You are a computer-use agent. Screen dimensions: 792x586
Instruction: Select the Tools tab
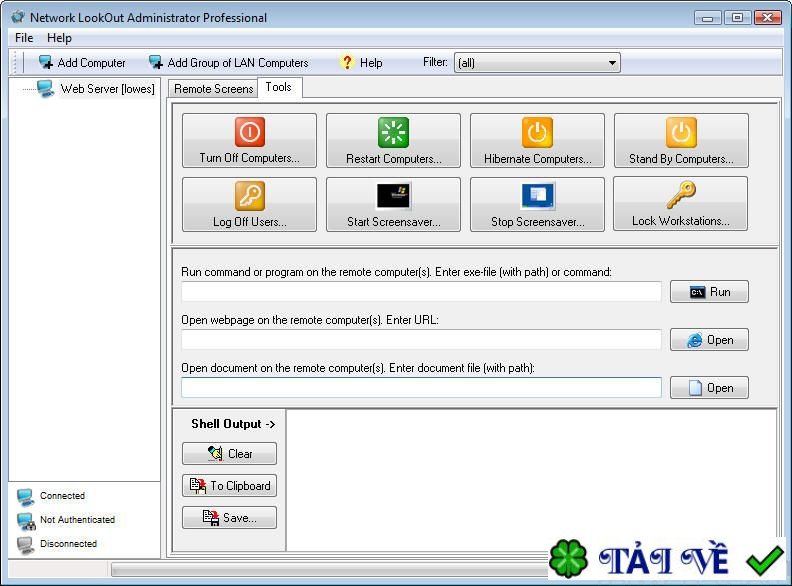pyautogui.click(x=279, y=87)
